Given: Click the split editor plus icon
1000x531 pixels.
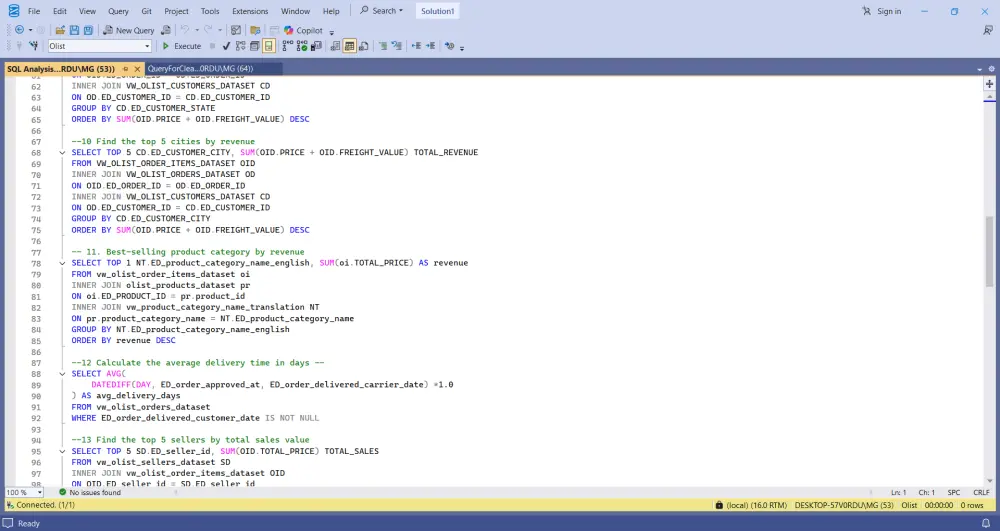Looking at the screenshot, I should [989, 84].
